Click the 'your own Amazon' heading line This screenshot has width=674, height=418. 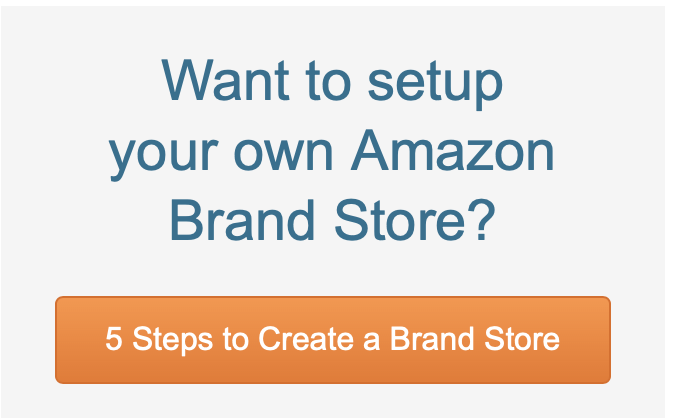(331, 154)
